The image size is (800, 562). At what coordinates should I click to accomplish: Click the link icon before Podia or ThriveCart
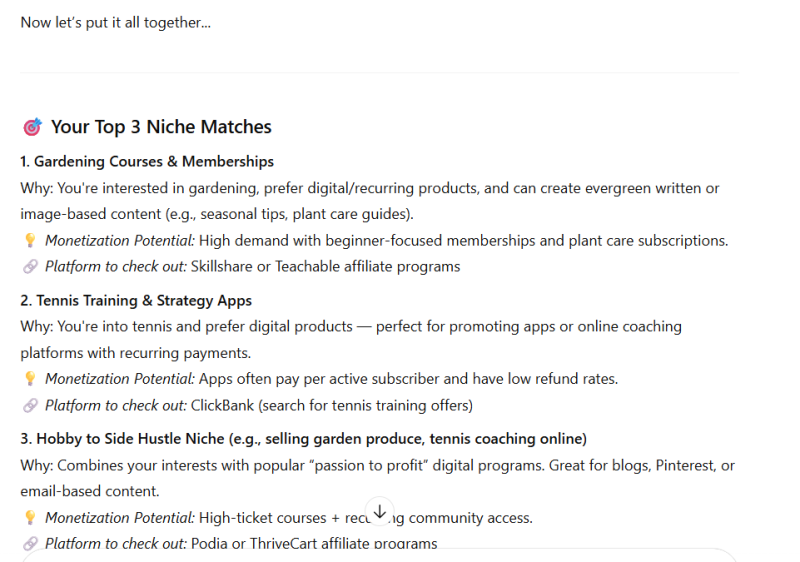(30, 543)
